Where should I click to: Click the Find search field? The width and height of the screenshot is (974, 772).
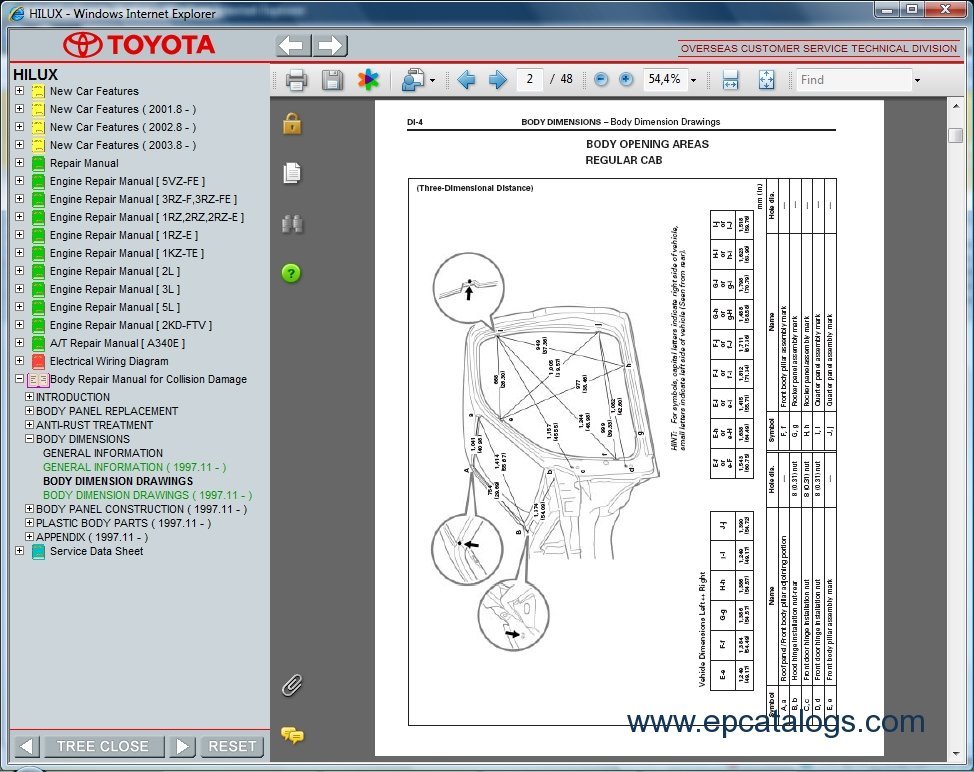[x=854, y=79]
